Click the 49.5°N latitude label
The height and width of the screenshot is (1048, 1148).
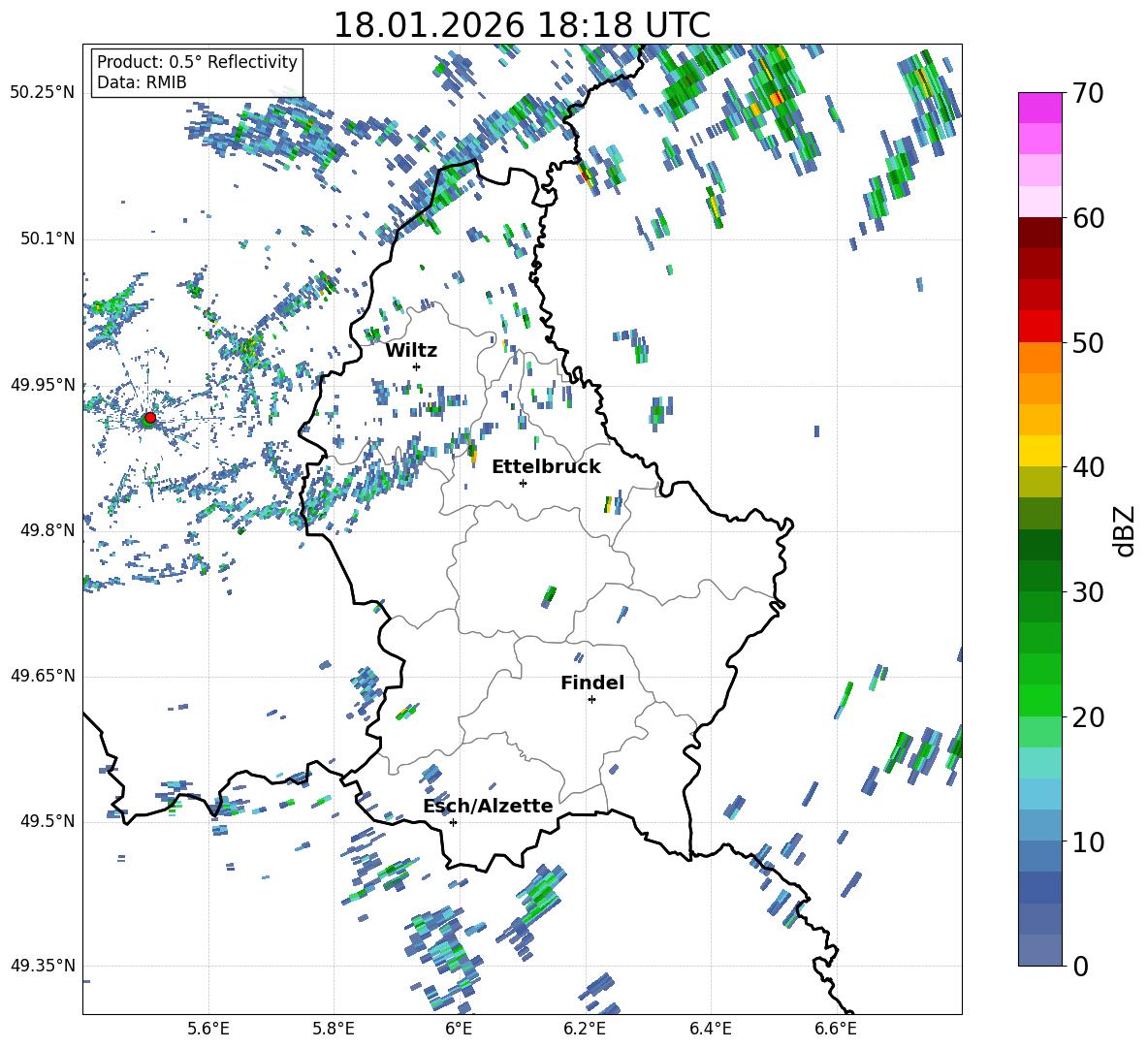click(x=47, y=821)
